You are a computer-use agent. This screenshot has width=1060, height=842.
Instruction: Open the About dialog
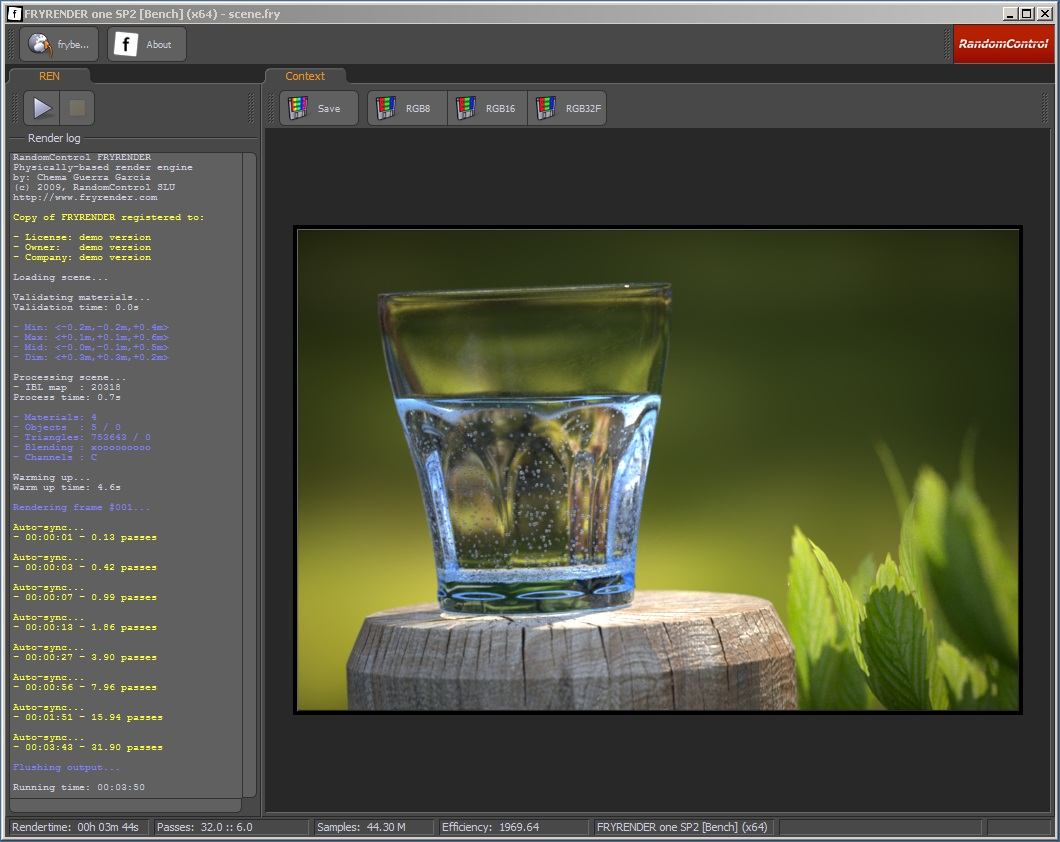point(147,44)
